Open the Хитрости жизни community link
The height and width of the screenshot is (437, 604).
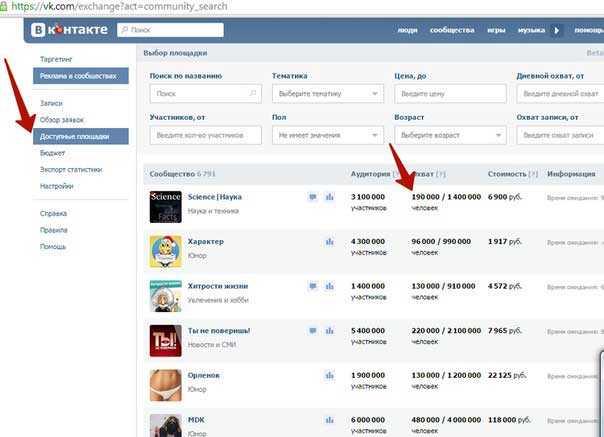[218, 286]
